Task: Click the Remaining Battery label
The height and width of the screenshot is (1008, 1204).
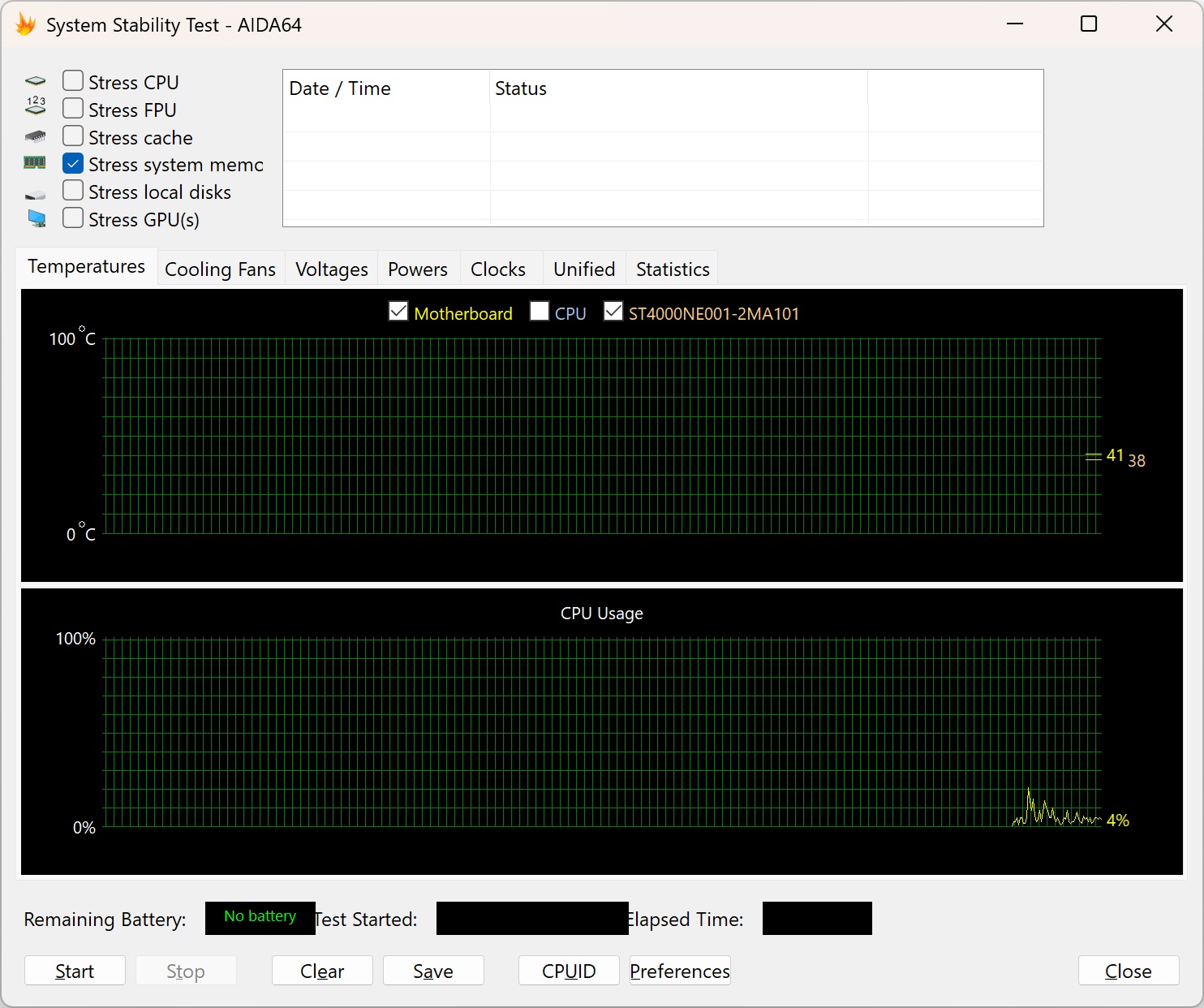Action: click(105, 919)
